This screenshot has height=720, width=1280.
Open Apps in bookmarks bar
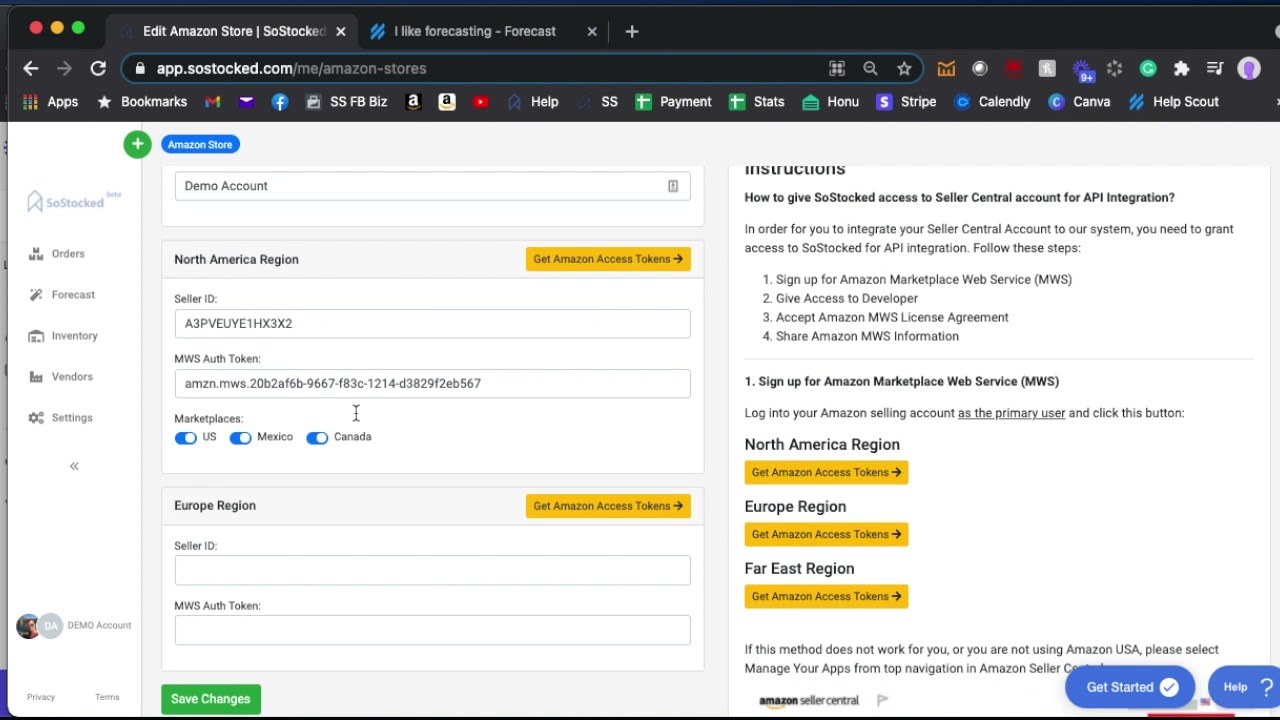coord(50,102)
